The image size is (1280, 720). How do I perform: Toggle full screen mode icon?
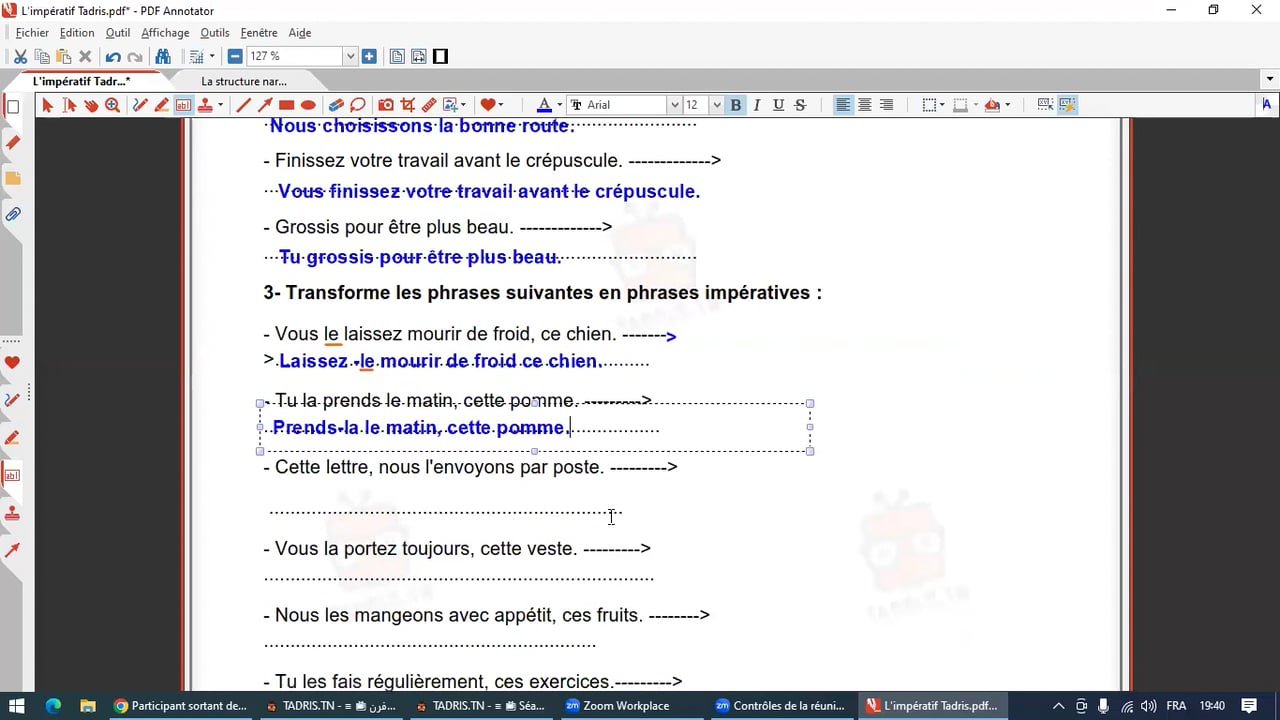(x=440, y=57)
